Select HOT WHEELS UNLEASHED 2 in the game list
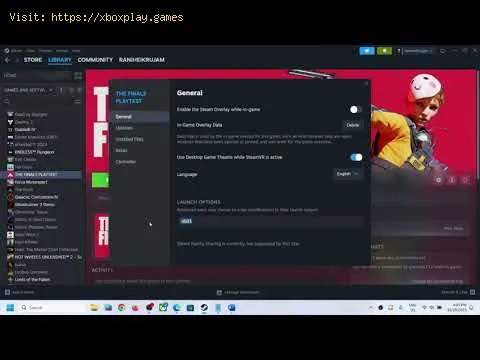The width and height of the screenshot is (480, 360). (x=44, y=257)
